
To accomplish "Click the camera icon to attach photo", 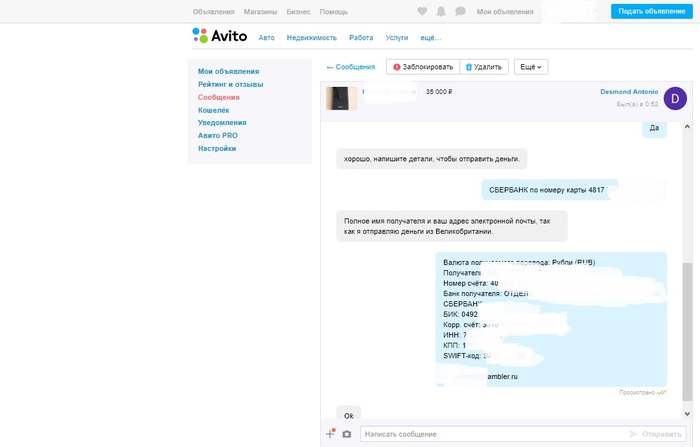I will (347, 434).
